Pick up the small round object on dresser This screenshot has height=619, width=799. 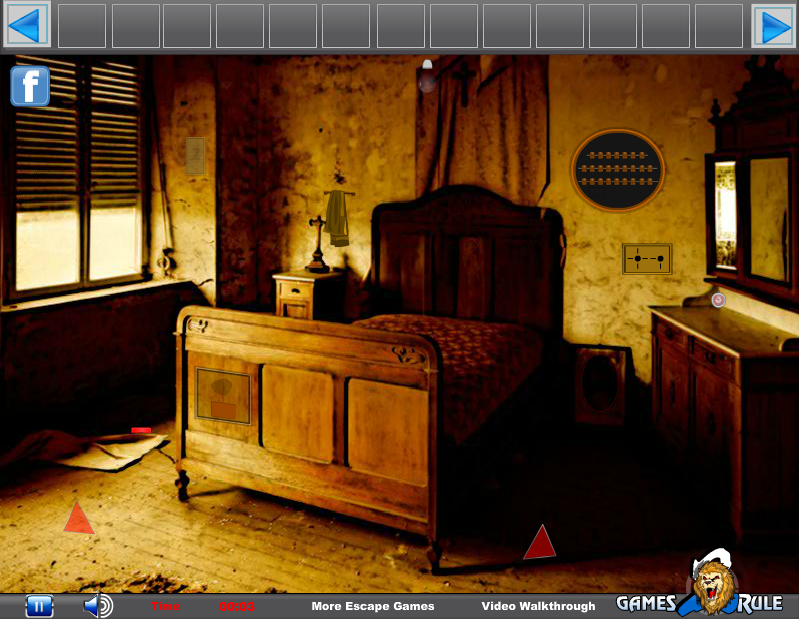(x=718, y=300)
